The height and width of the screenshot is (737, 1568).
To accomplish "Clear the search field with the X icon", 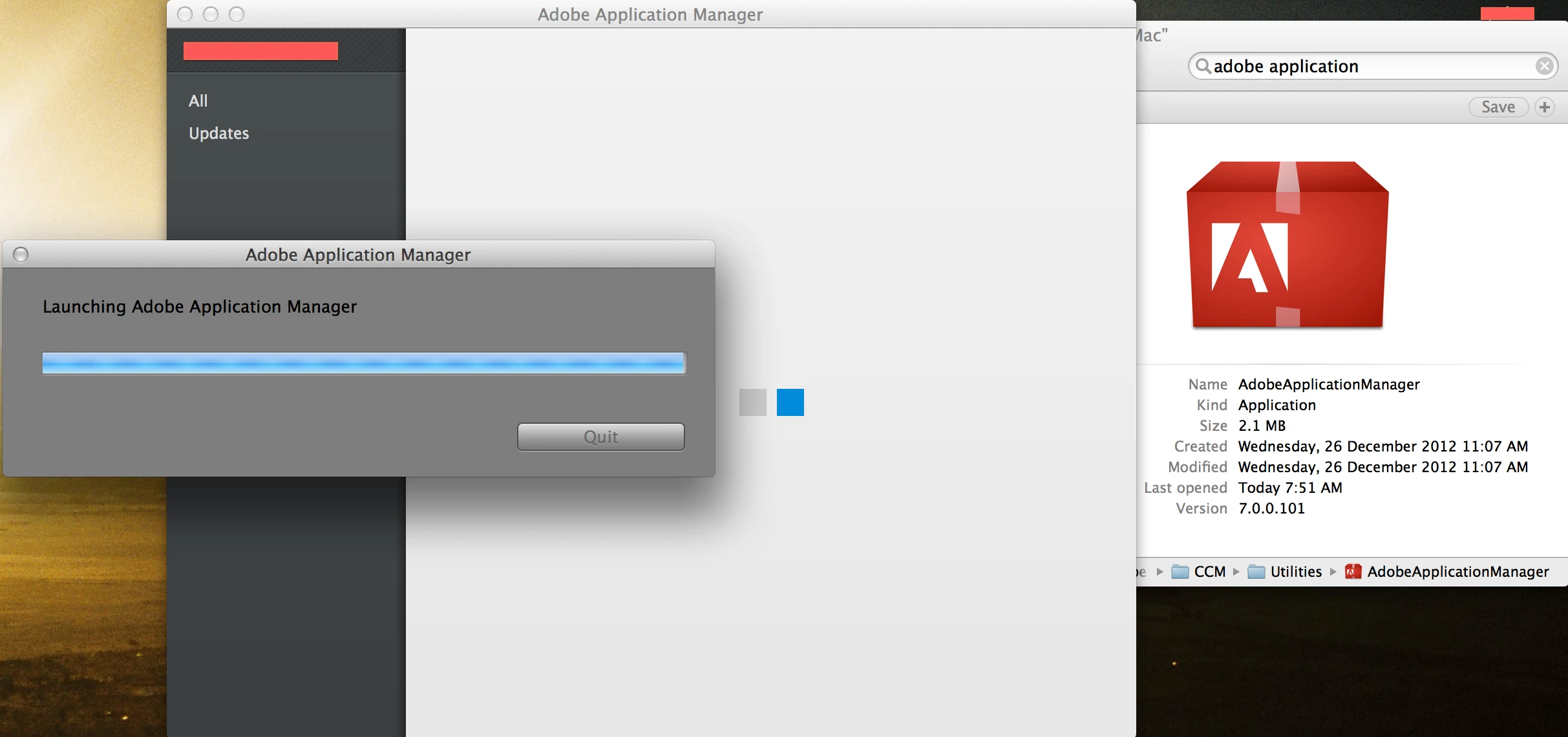I will click(x=1544, y=66).
